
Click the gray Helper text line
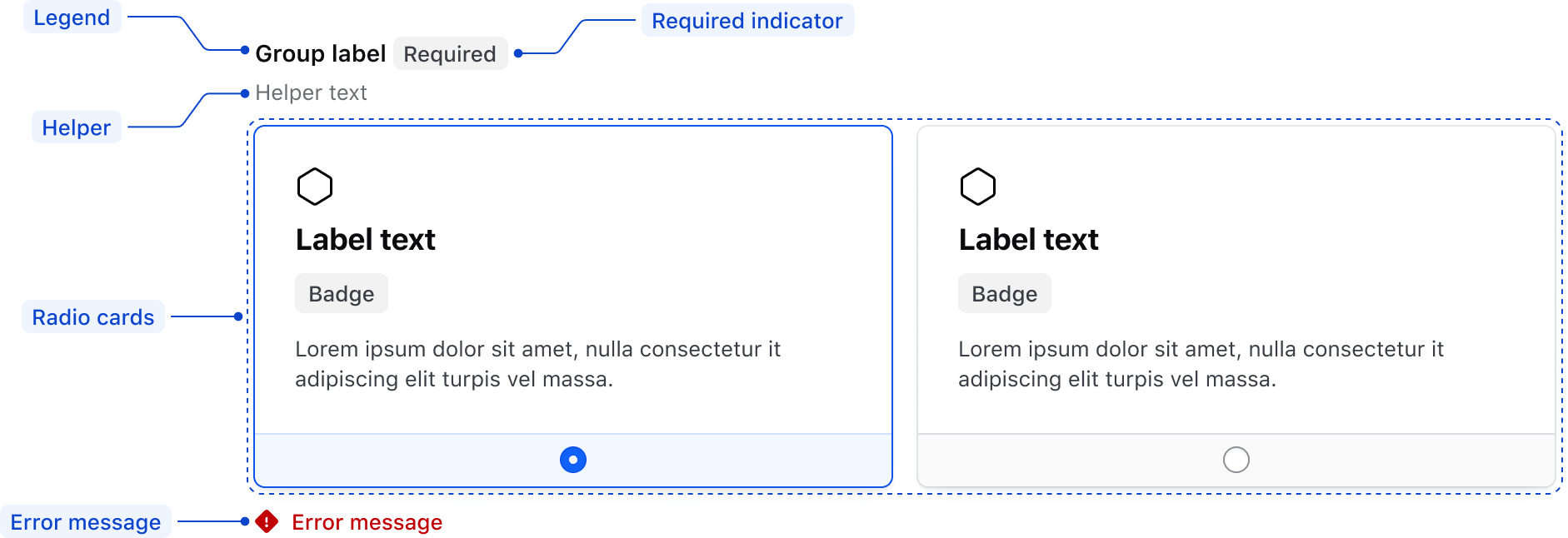(x=311, y=92)
